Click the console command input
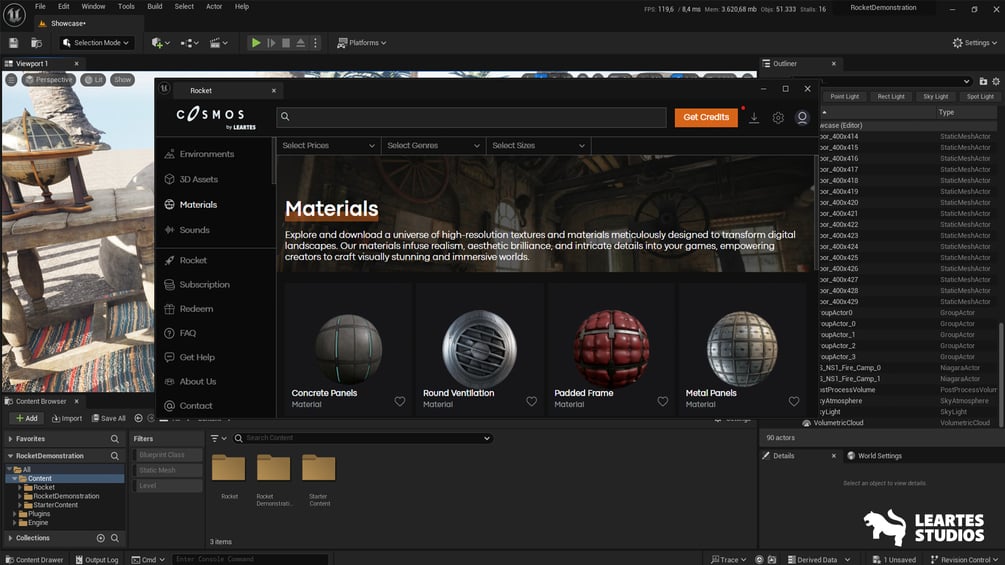Viewport: 1005px width, 565px height. click(250, 560)
